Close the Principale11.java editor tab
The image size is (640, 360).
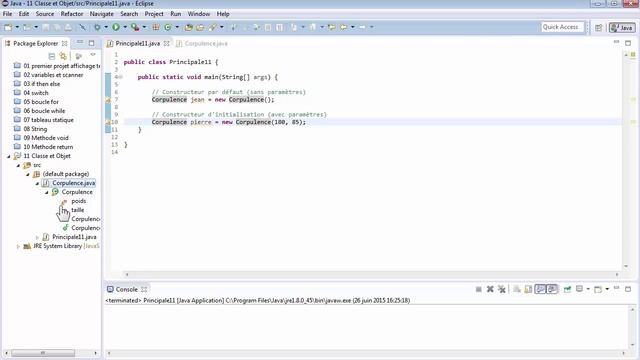167,43
